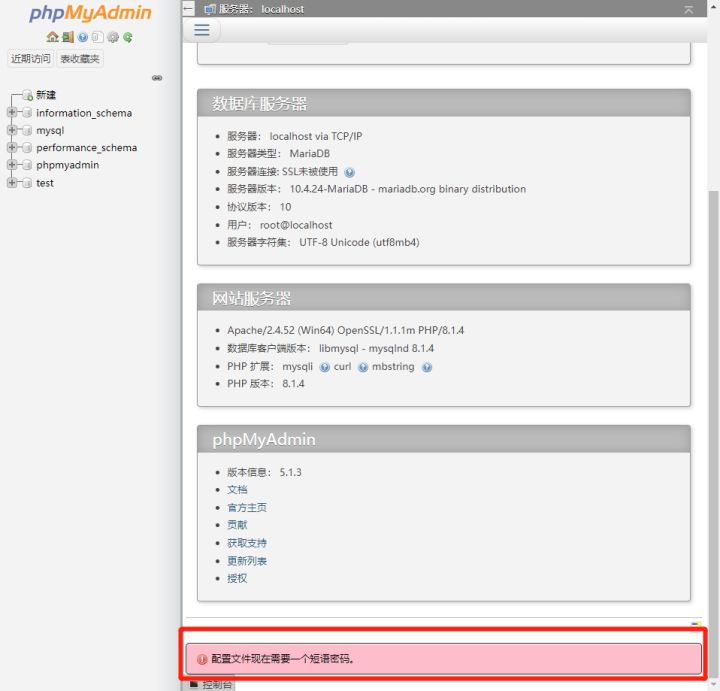Open navigation panel settings gear icon
This screenshot has width=720, height=691.
112,37
